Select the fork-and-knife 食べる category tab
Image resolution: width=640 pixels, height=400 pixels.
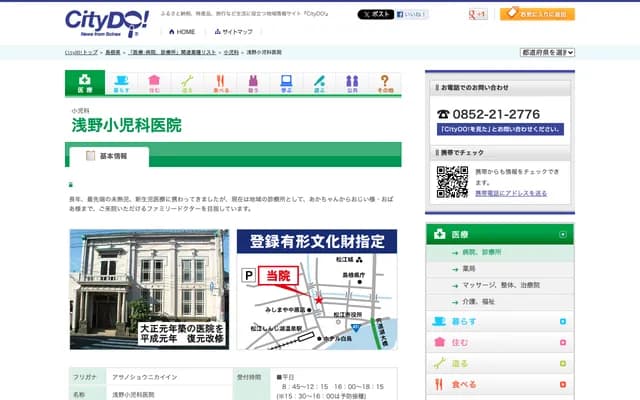pyautogui.click(x=220, y=84)
